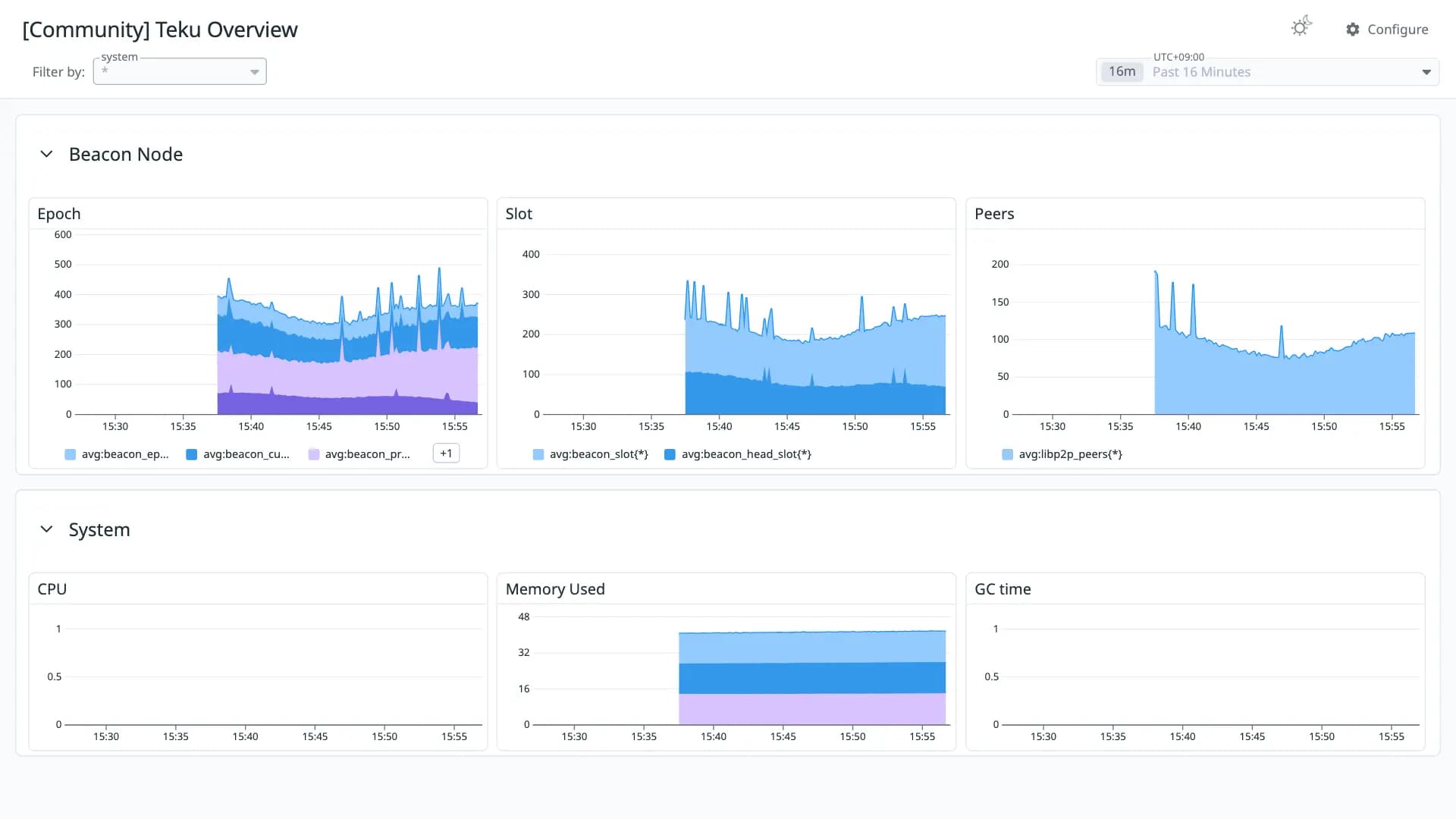Click the Slot widget title
The image size is (1456, 819).
point(519,214)
